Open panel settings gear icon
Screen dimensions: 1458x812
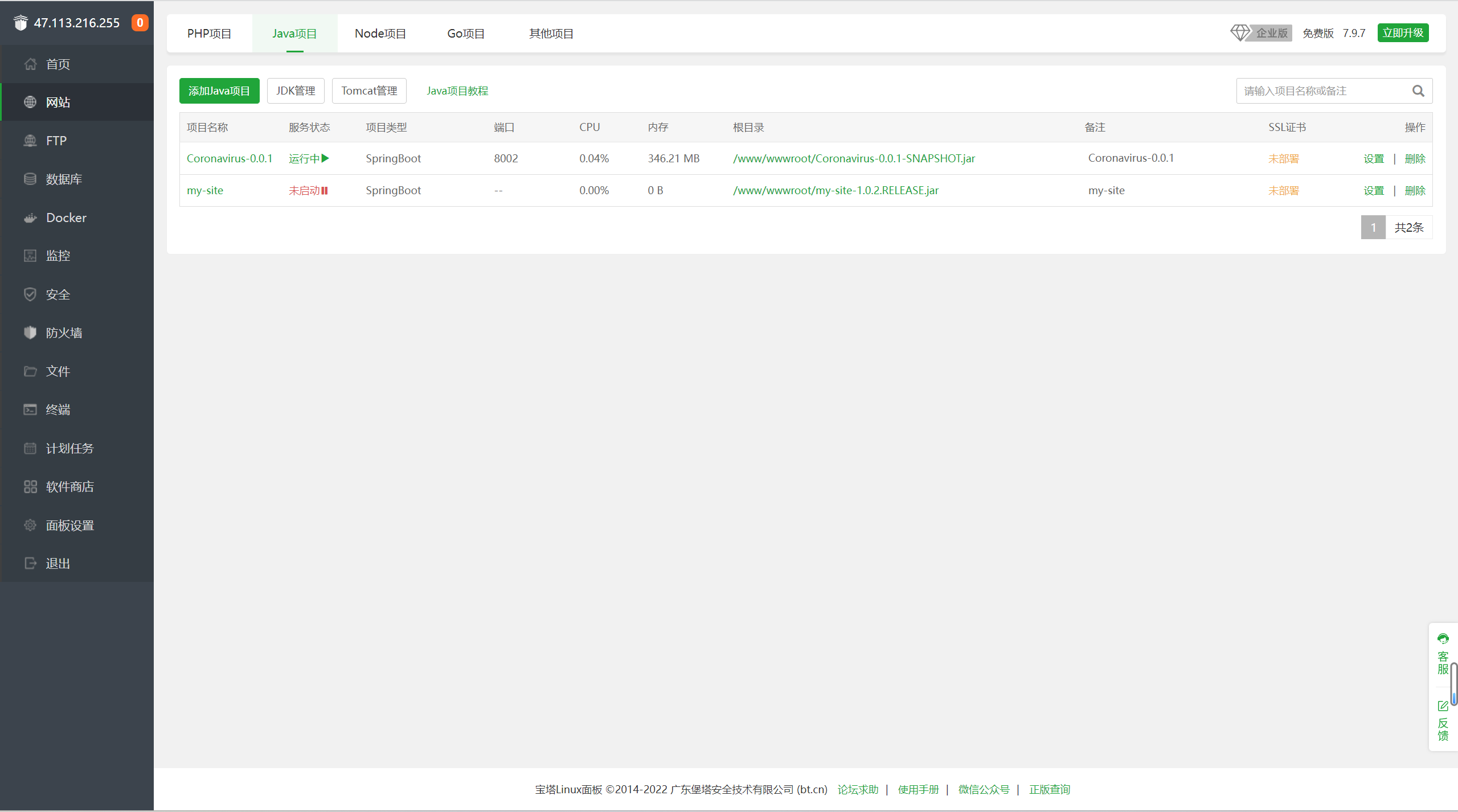coord(30,525)
